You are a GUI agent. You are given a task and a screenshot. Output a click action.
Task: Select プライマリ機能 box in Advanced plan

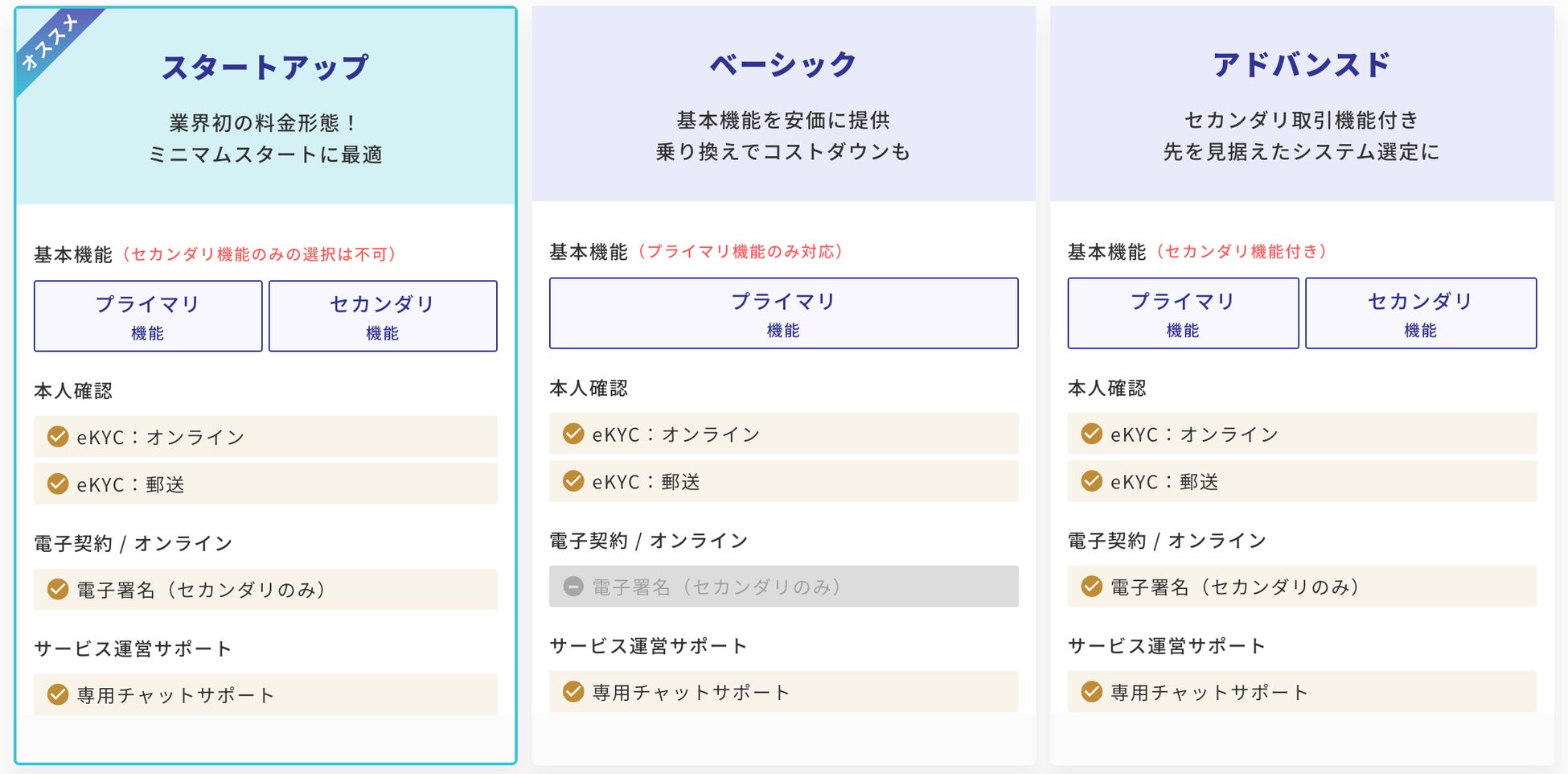(1183, 314)
